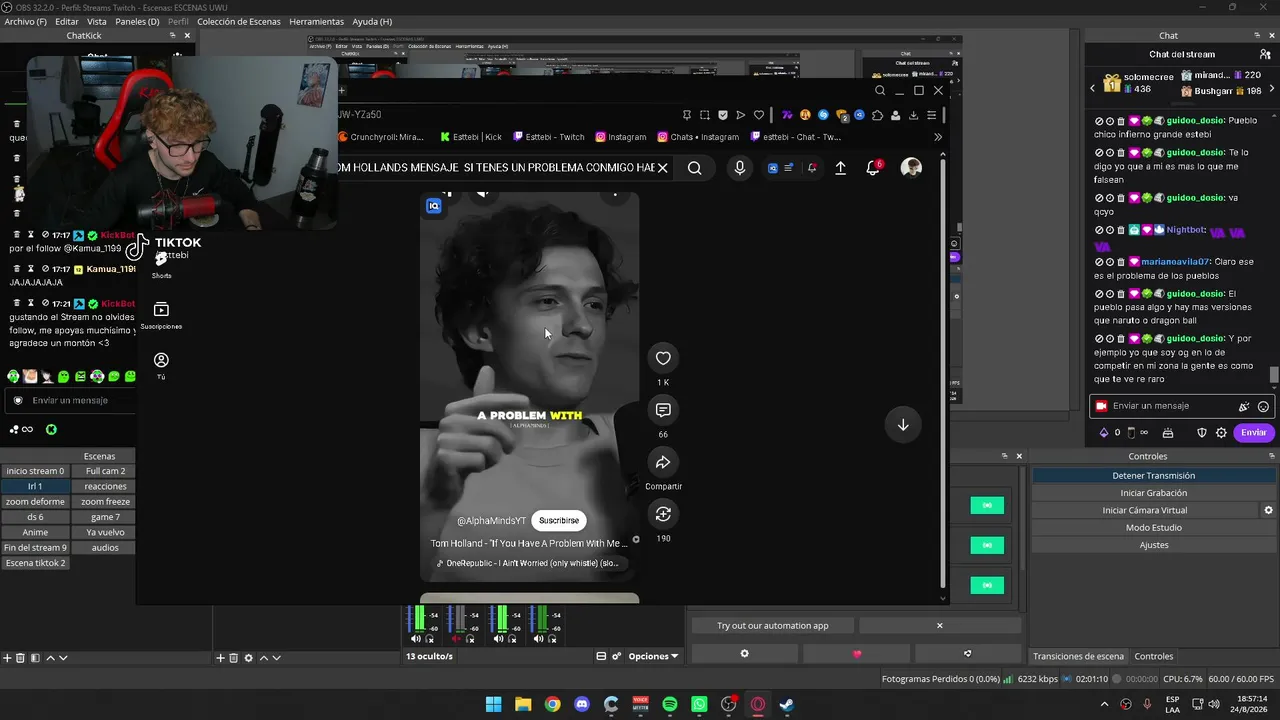Bookmark page with Opera heart icon
Screen dimensions: 1280x720
pyautogui.click(x=759, y=115)
